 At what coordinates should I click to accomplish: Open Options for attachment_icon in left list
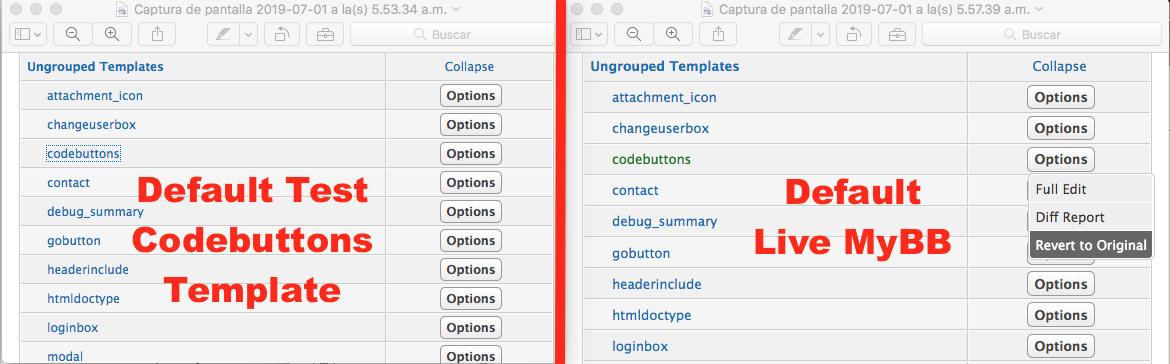471,95
